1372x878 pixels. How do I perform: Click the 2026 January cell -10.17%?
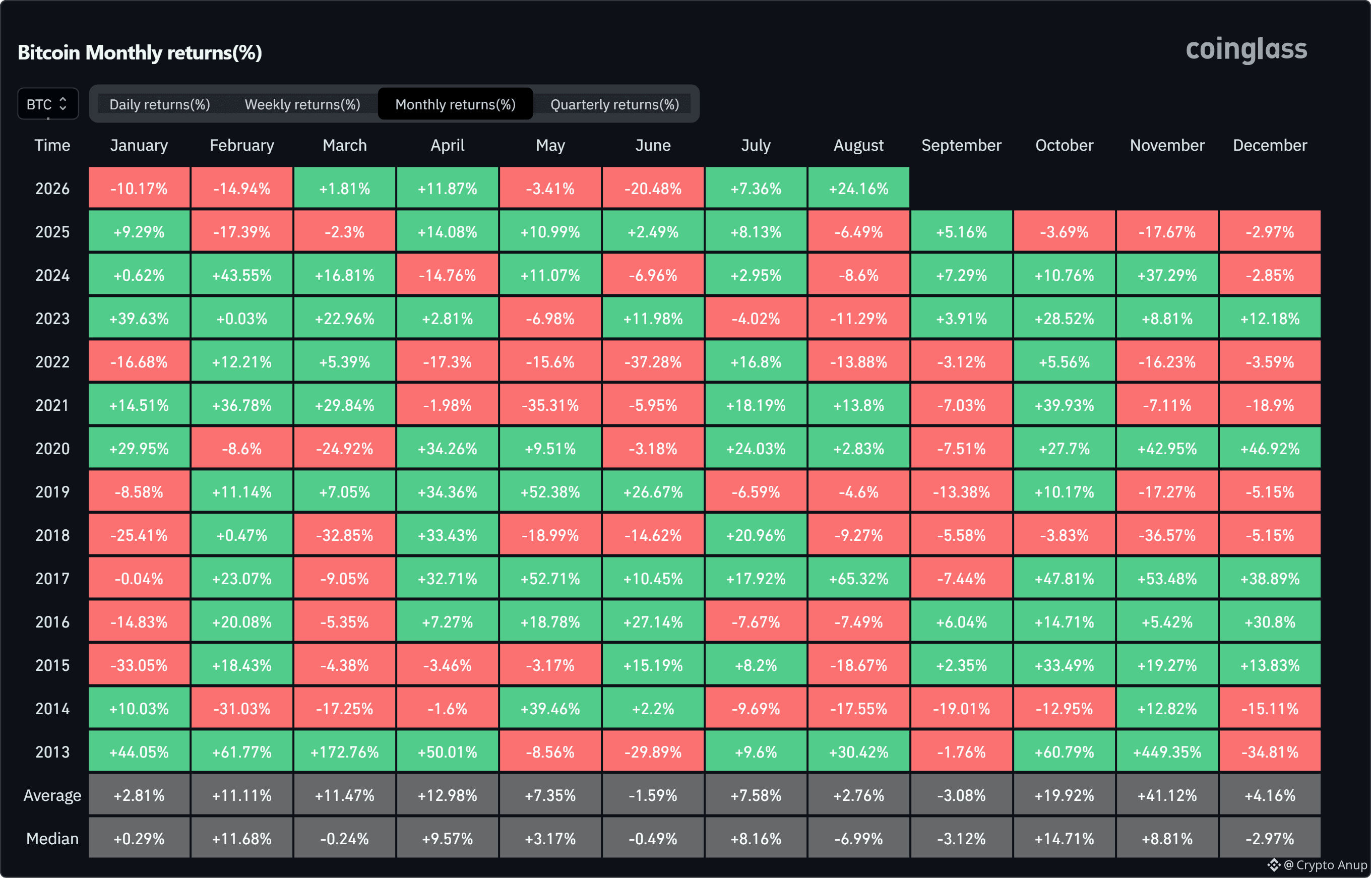pos(139,187)
